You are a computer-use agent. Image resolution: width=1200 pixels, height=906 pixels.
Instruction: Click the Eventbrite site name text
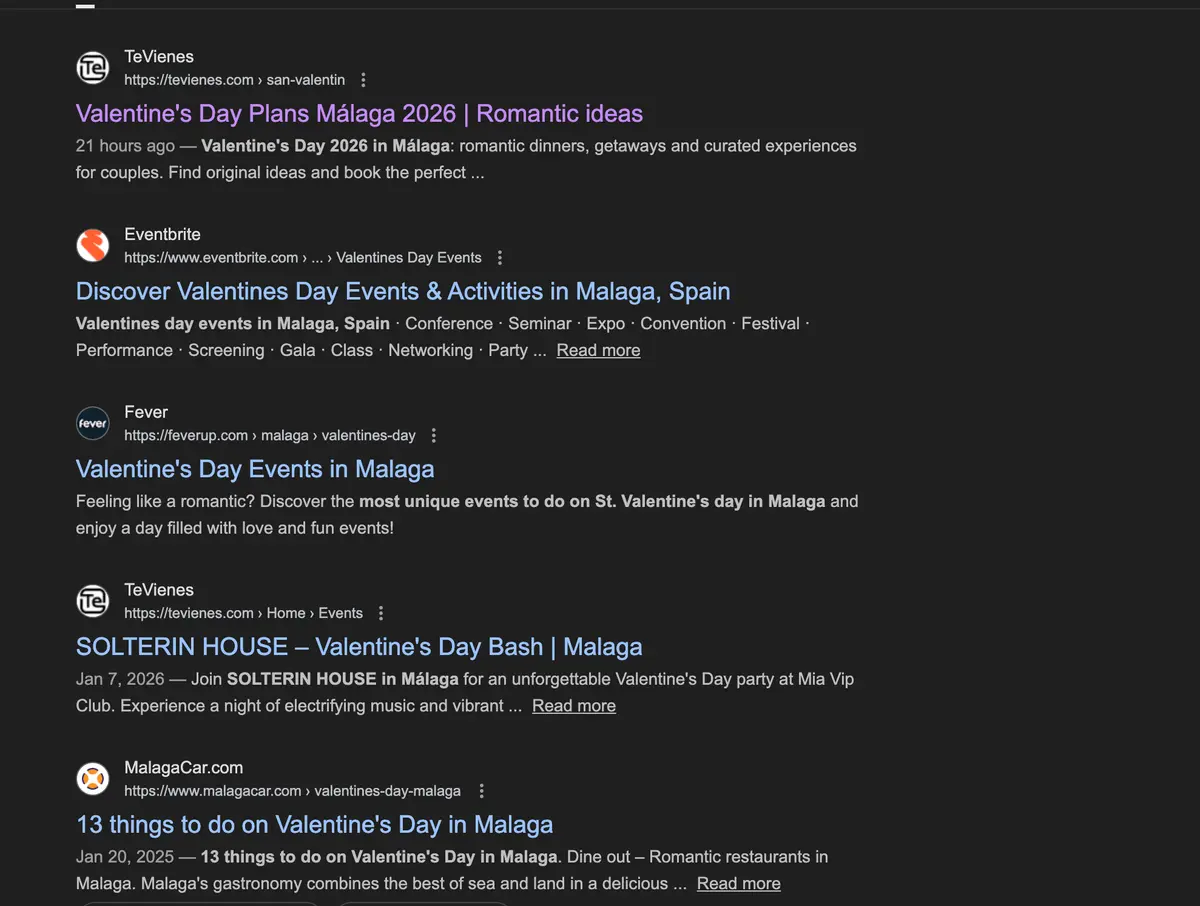click(x=162, y=234)
